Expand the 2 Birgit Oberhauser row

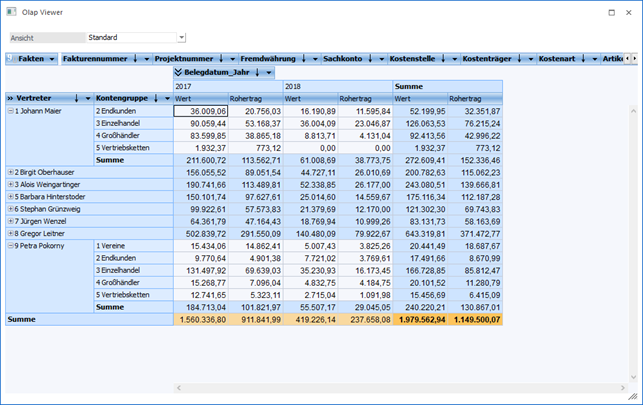pyautogui.click(x=10, y=172)
